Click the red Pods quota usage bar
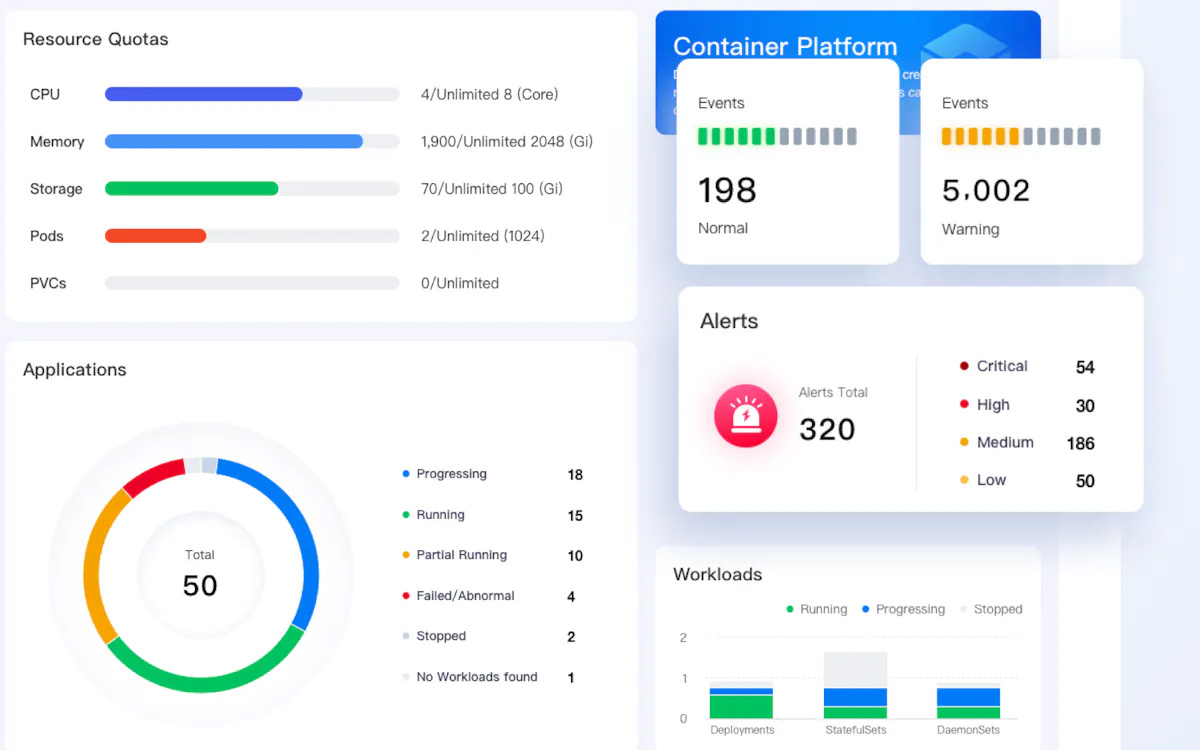This screenshot has width=1200, height=750. [155, 236]
